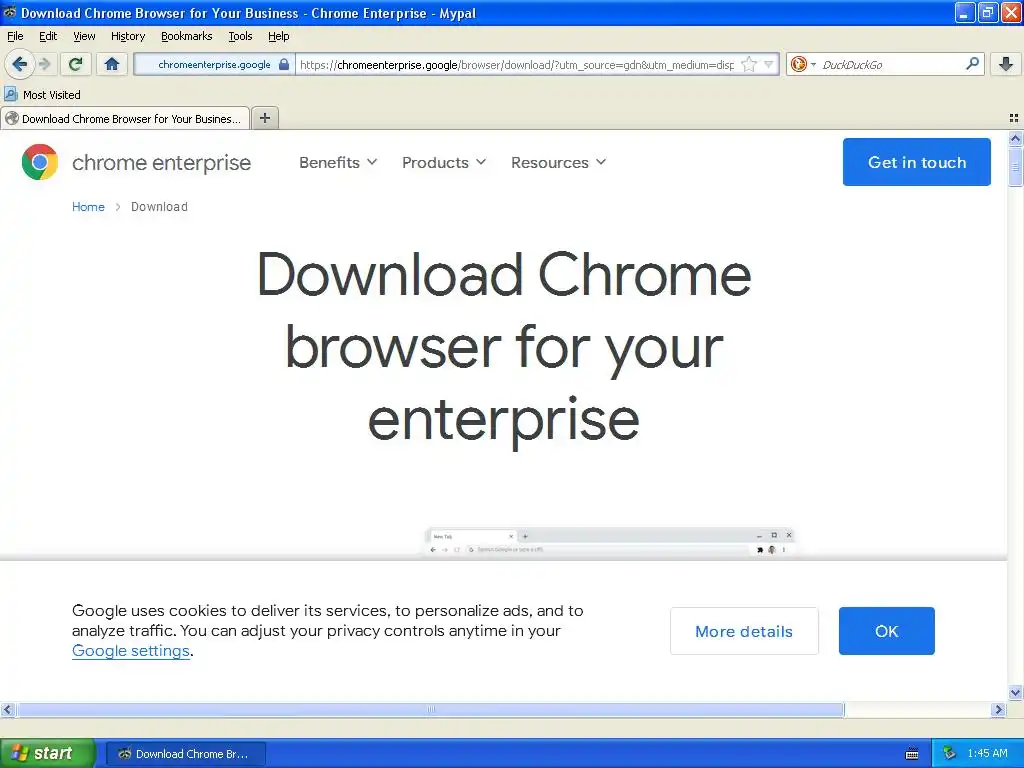
Task: Click the network tray icon near the clock
Action: click(x=950, y=753)
